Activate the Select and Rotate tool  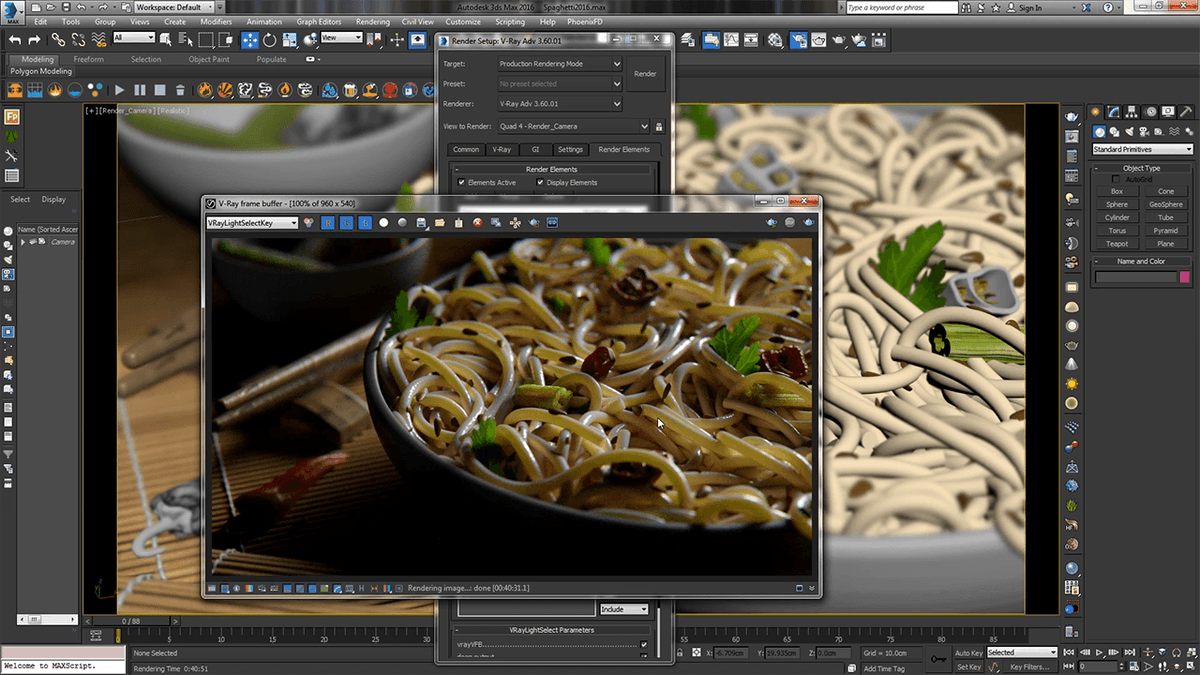[270, 39]
